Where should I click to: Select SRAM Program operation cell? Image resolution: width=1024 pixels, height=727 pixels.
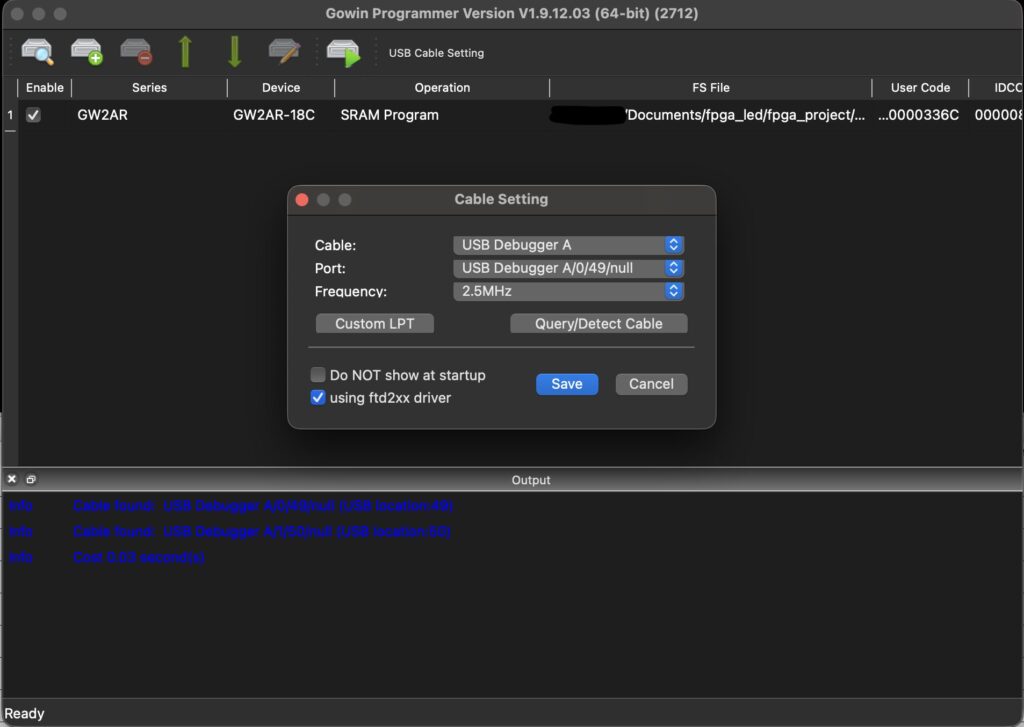tap(442, 115)
